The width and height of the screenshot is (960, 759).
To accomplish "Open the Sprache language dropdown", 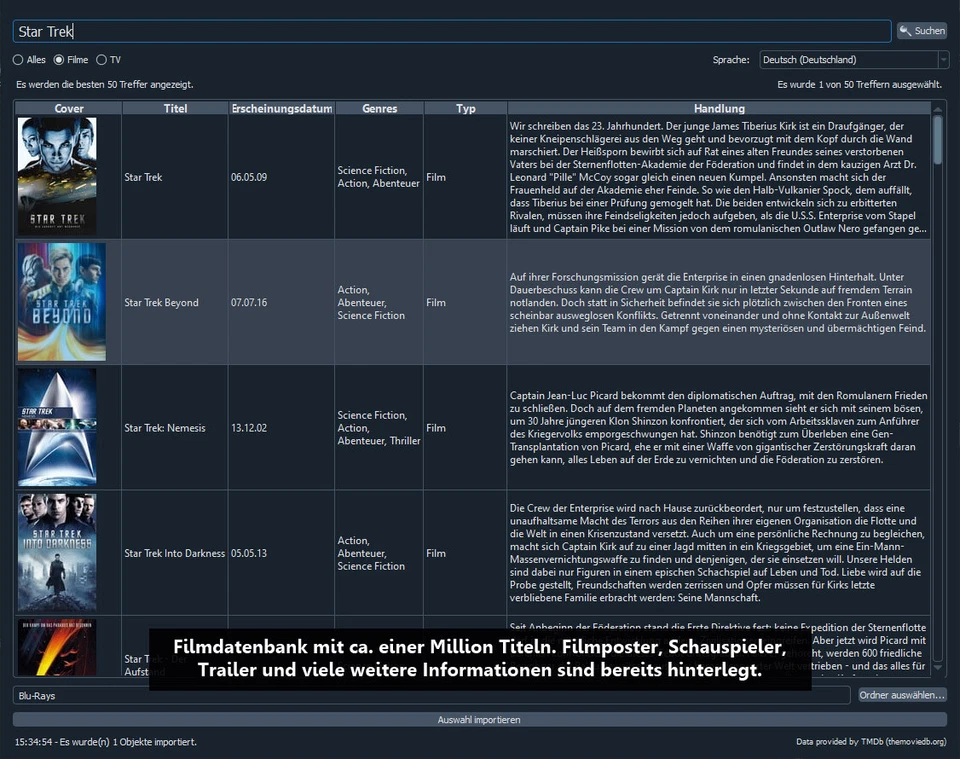I will click(x=855, y=59).
